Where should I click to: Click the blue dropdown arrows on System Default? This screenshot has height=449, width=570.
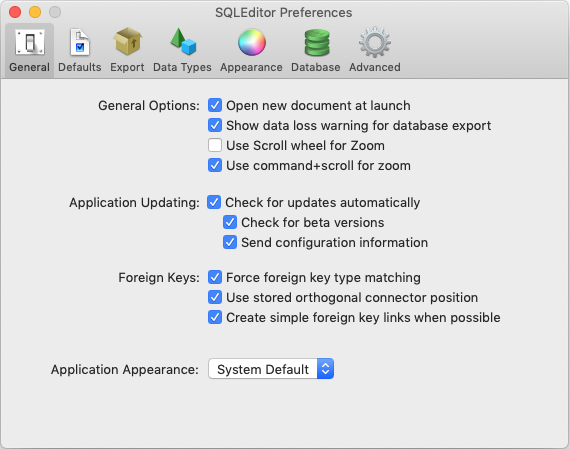click(325, 369)
